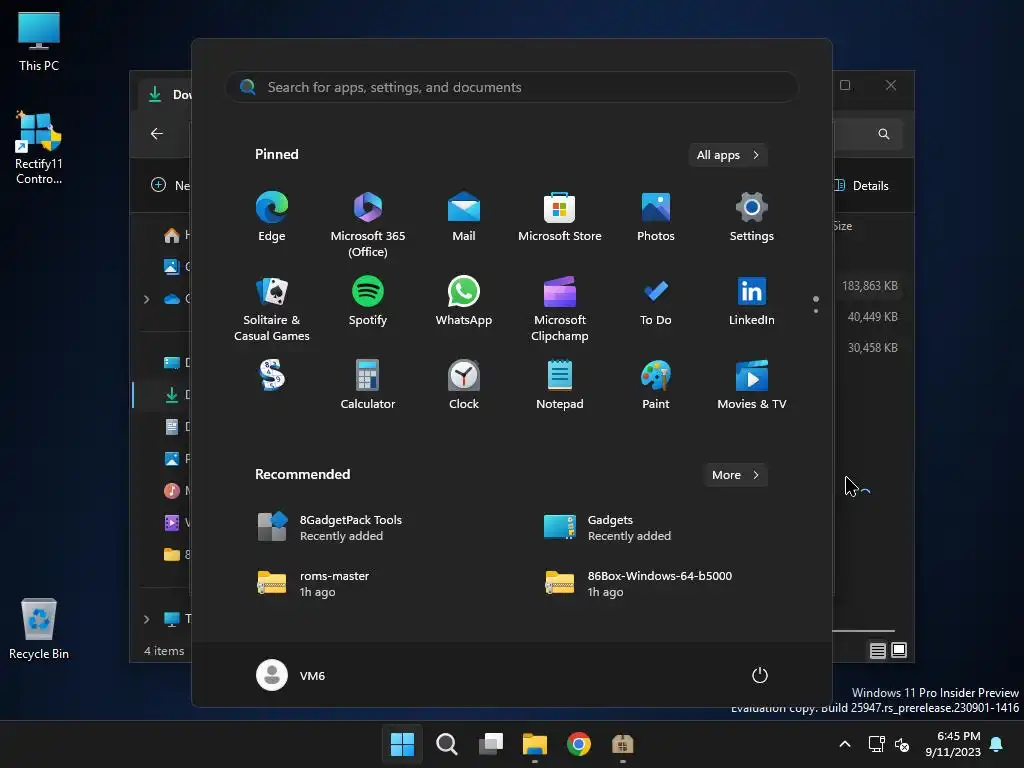Select Home in File Explorer sidebar
1024x768 pixels.
tap(177, 235)
